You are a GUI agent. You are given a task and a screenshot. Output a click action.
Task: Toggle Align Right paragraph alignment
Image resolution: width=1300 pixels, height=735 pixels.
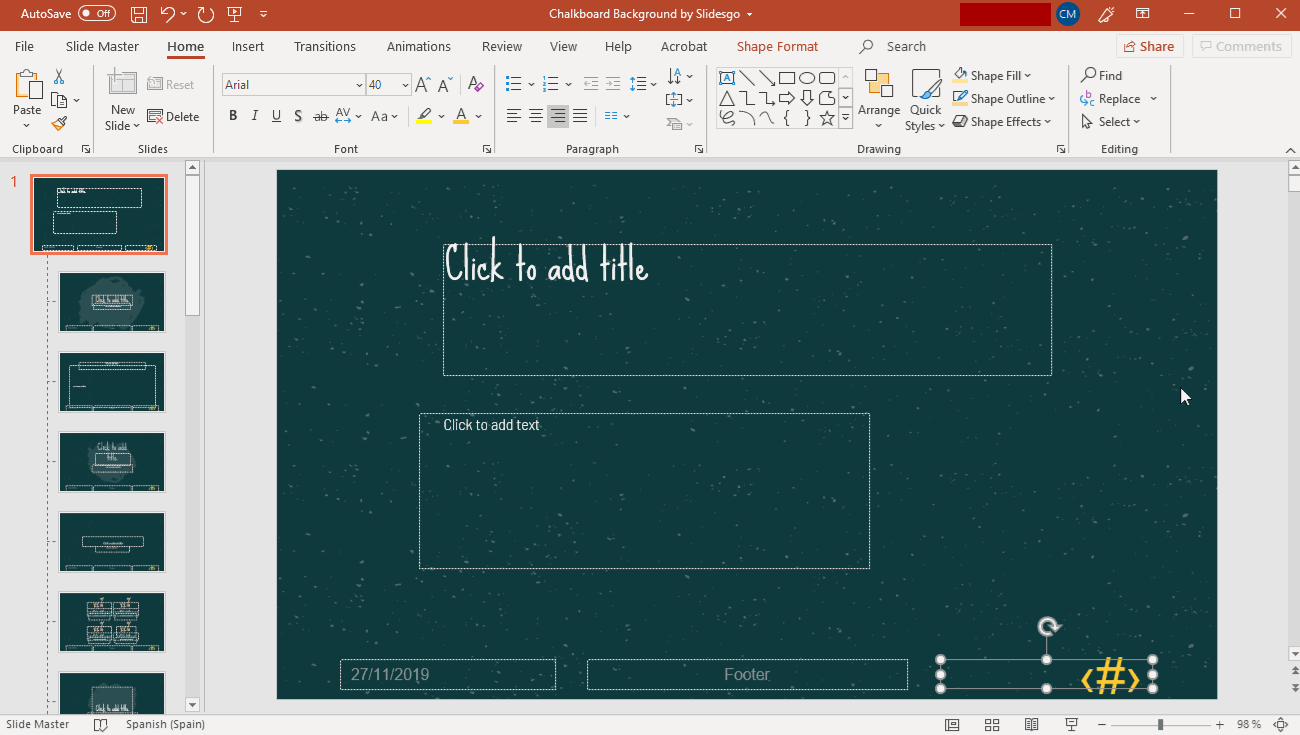pos(558,117)
